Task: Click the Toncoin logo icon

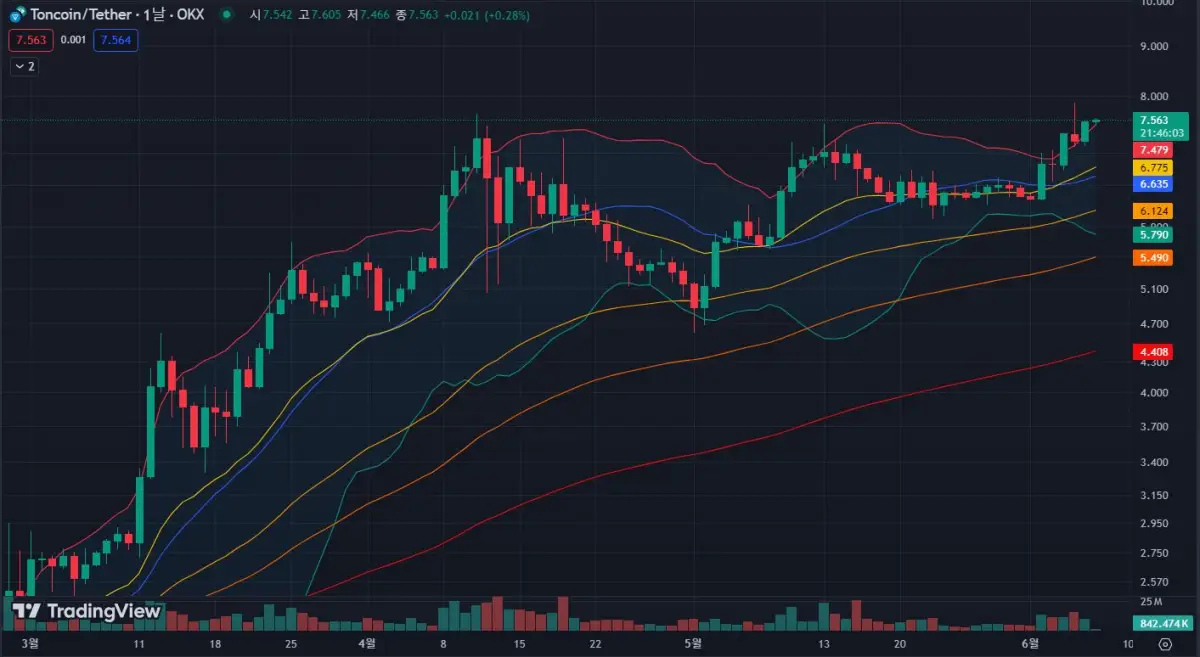Action: pos(15,14)
